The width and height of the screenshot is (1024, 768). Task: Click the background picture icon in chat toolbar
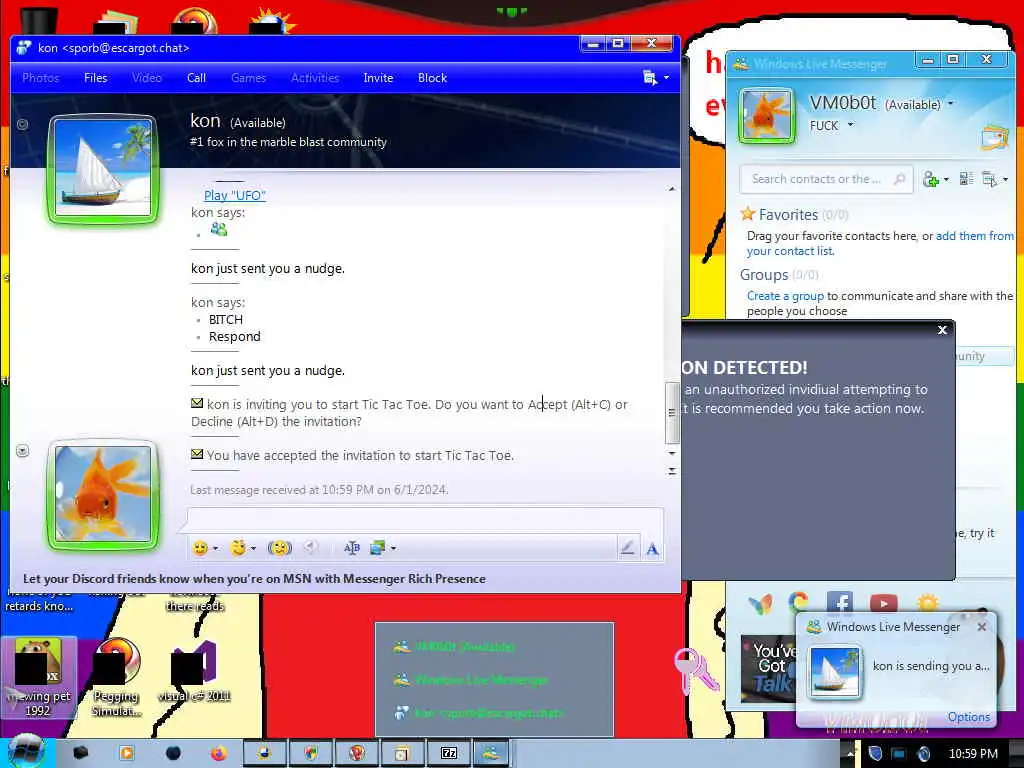click(x=377, y=548)
